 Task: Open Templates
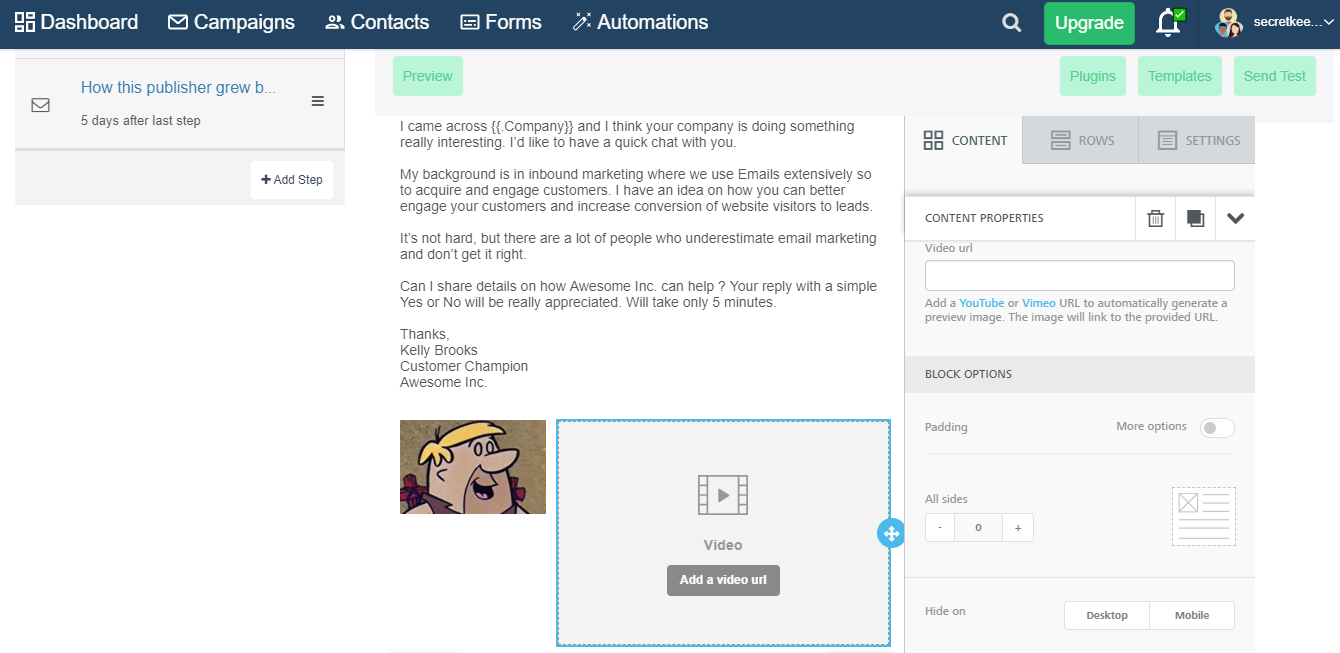pos(1180,76)
